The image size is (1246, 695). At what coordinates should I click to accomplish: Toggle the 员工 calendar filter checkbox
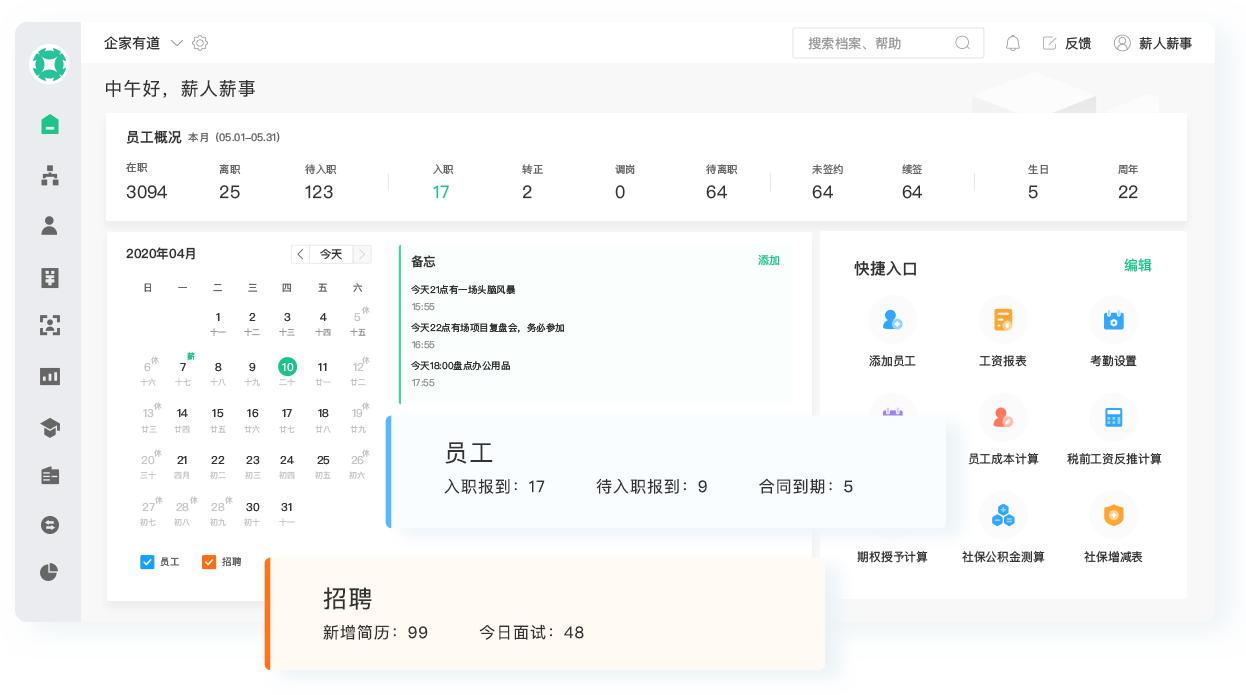click(x=146, y=563)
